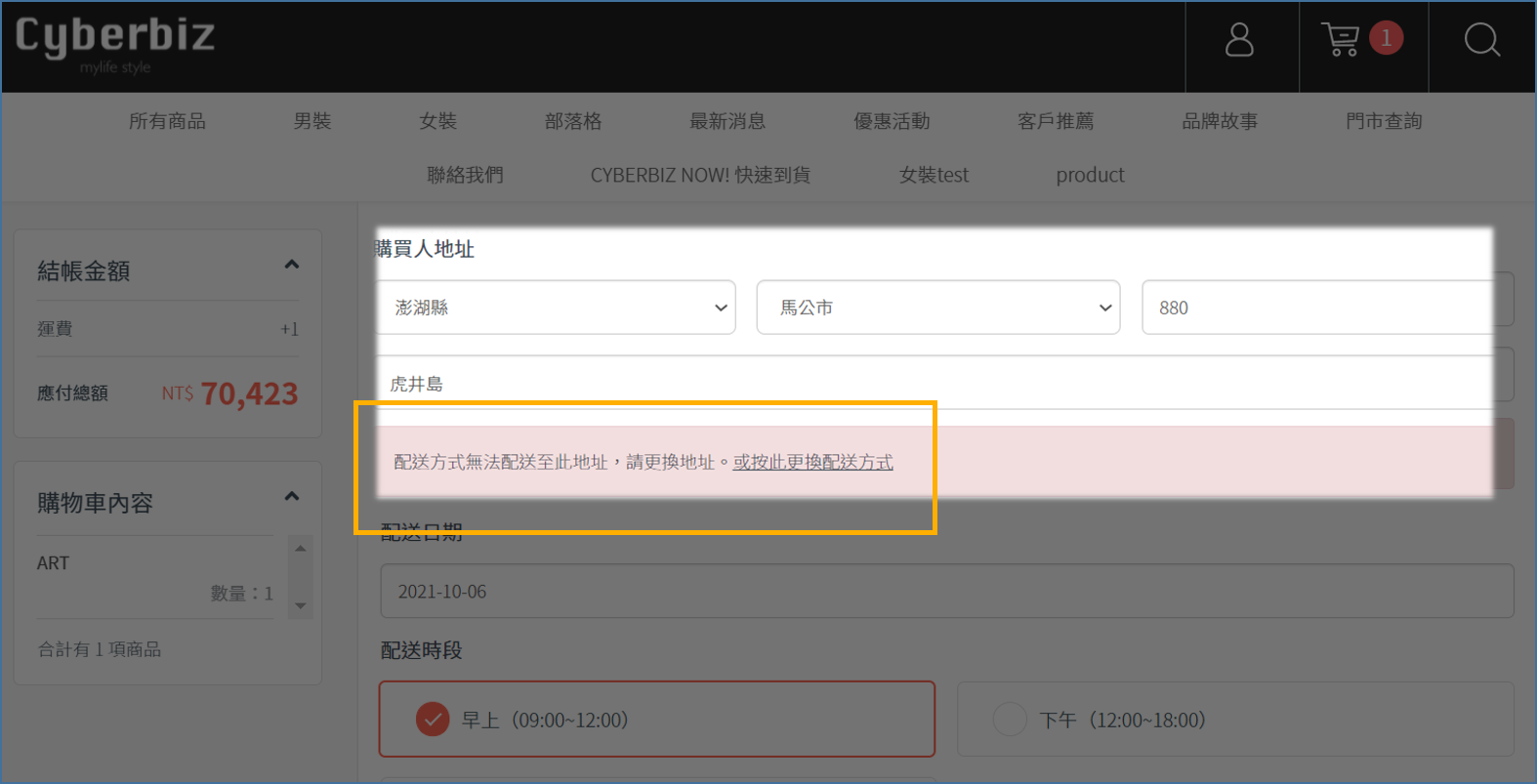Open the product menu item
Image resolution: width=1537 pixels, height=784 pixels.
point(1090,175)
